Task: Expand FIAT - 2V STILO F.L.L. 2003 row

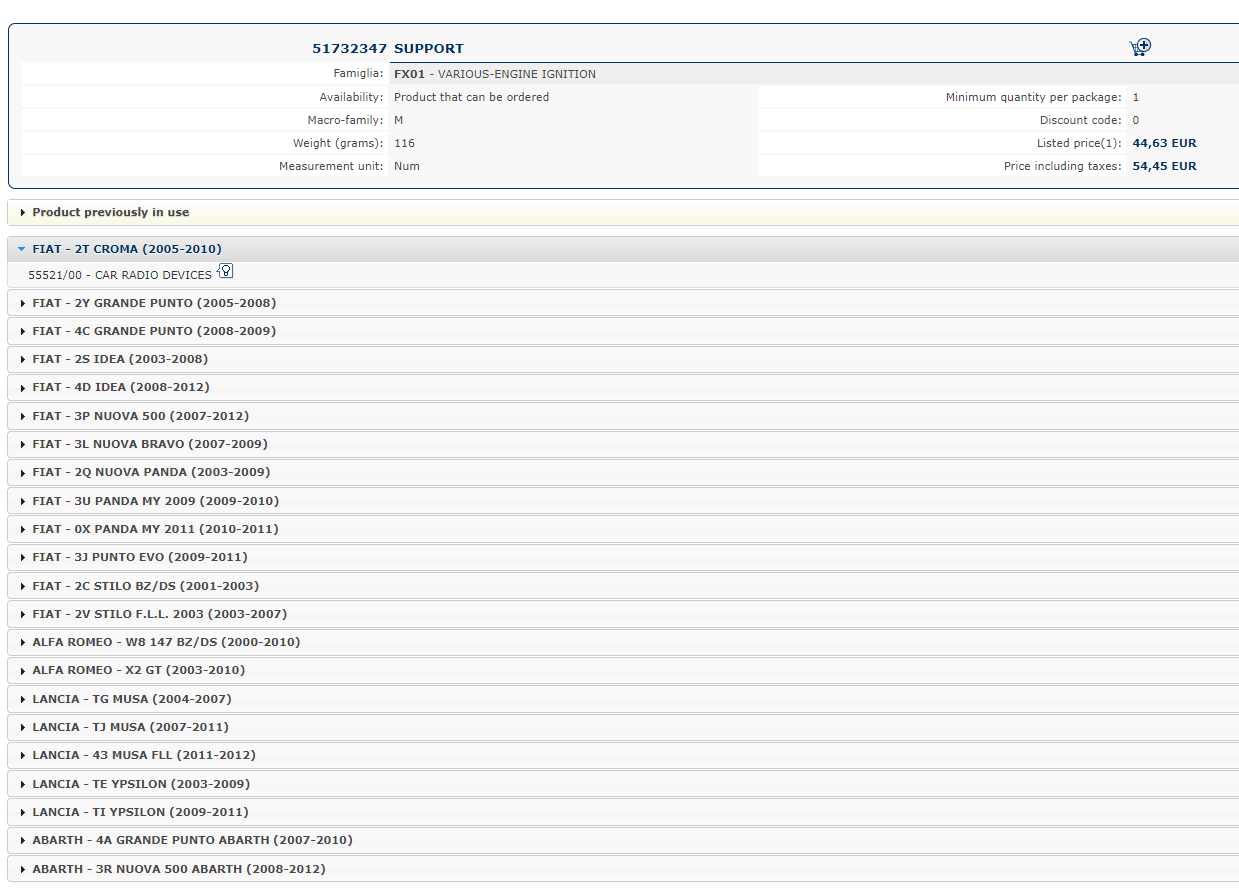Action: (623, 614)
